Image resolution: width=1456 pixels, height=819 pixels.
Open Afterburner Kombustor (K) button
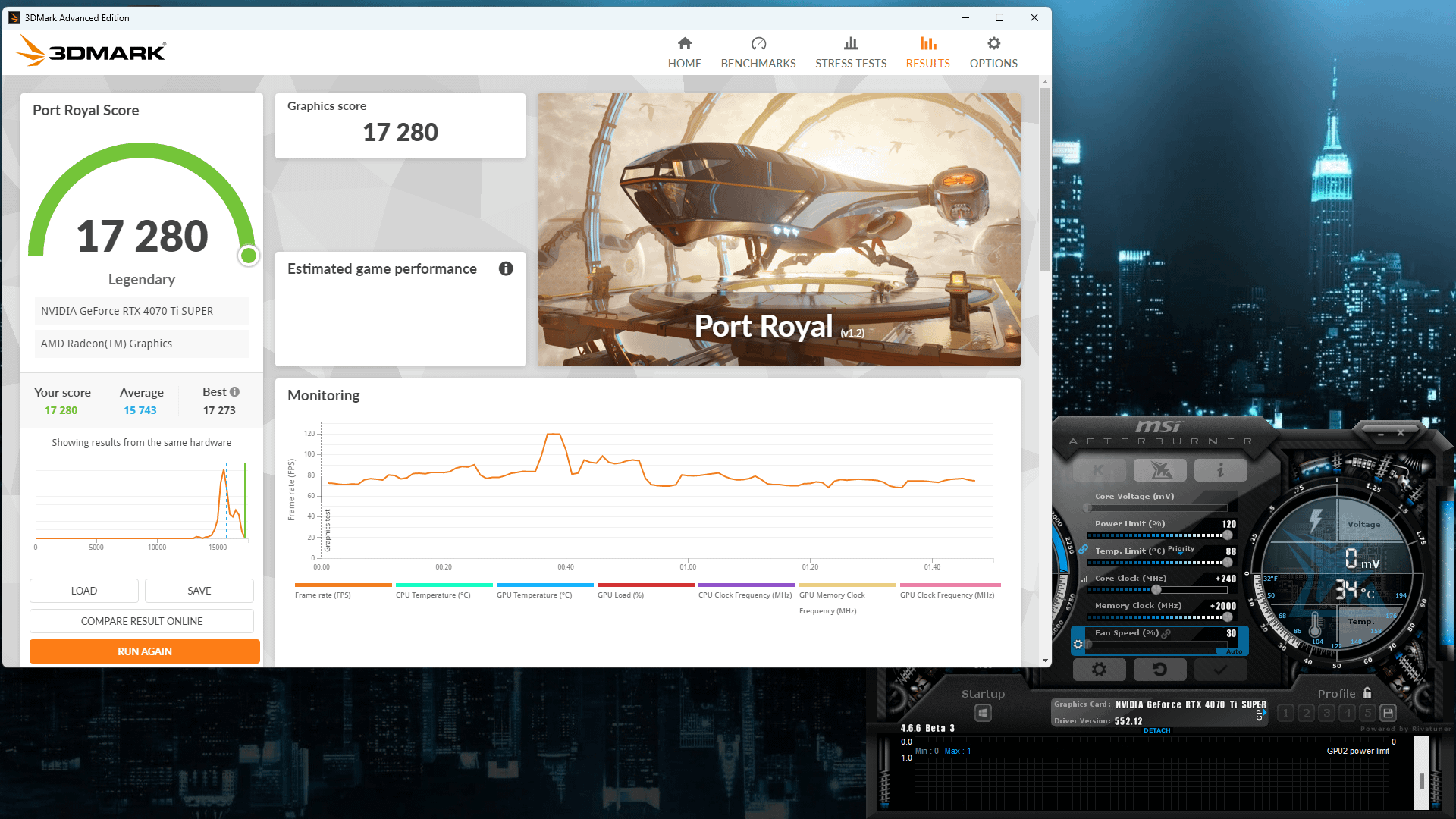[1099, 470]
